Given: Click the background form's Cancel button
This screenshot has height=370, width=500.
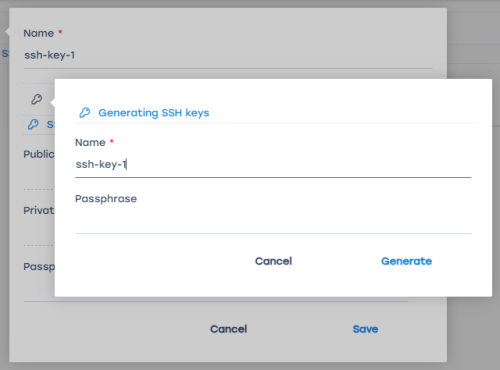Looking at the screenshot, I should [x=229, y=329].
